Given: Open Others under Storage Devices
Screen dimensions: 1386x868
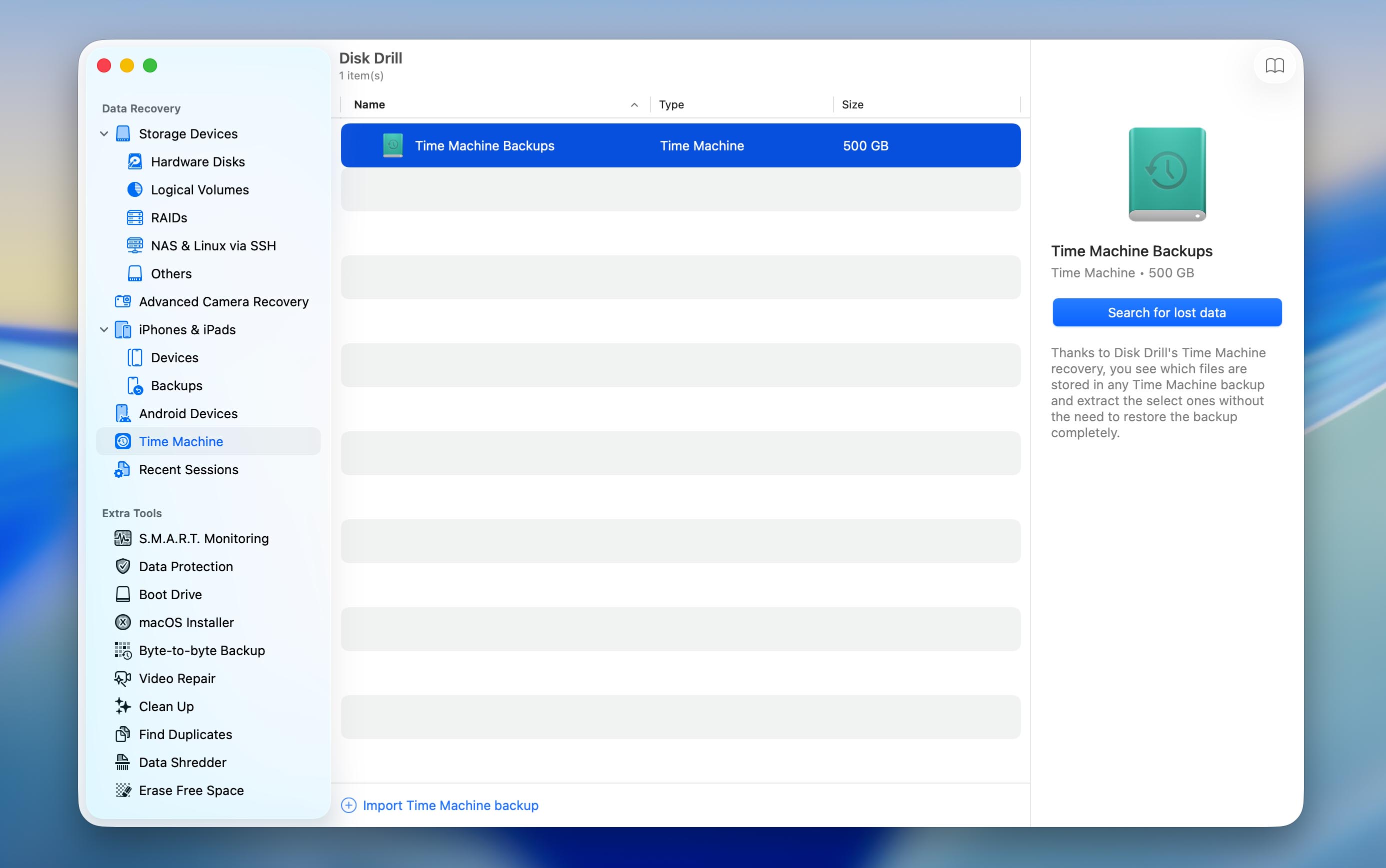Looking at the screenshot, I should [x=208, y=274].
